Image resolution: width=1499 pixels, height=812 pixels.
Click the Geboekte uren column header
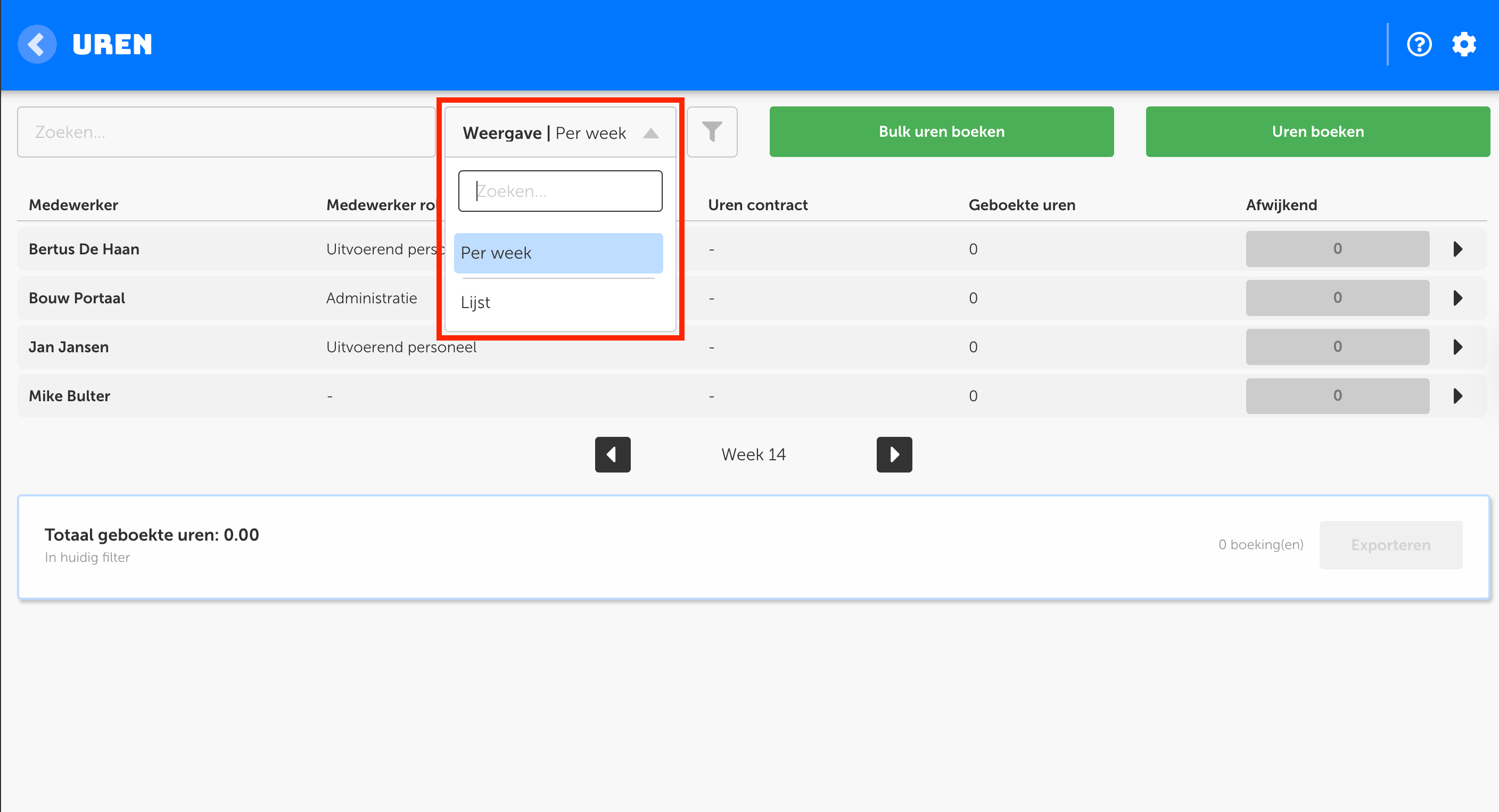pos(1022,205)
